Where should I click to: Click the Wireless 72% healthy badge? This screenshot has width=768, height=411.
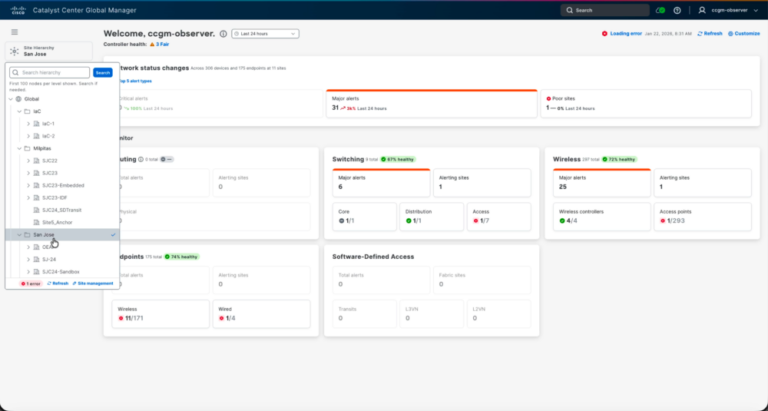(619, 159)
